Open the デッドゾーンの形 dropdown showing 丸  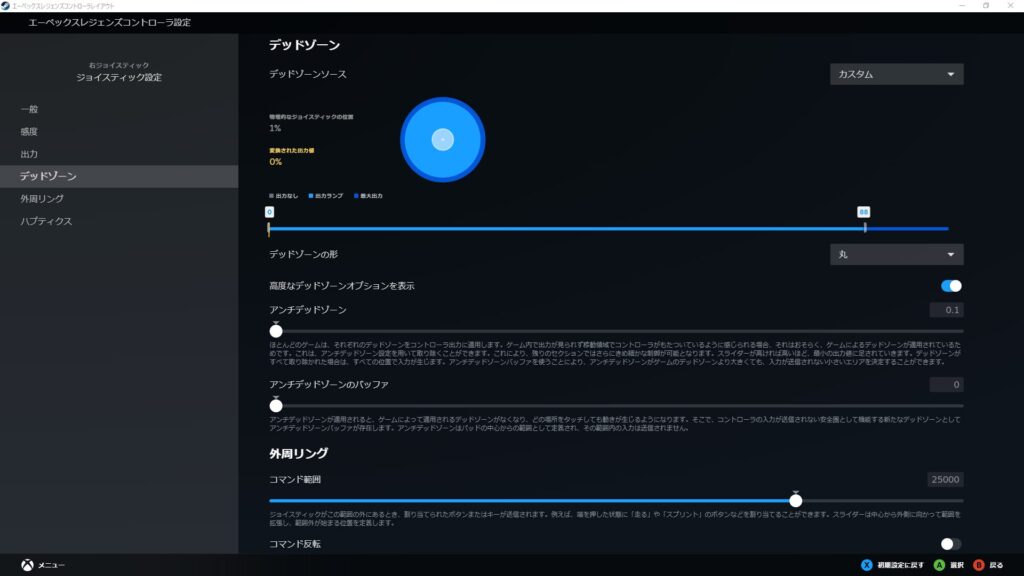click(x=896, y=254)
